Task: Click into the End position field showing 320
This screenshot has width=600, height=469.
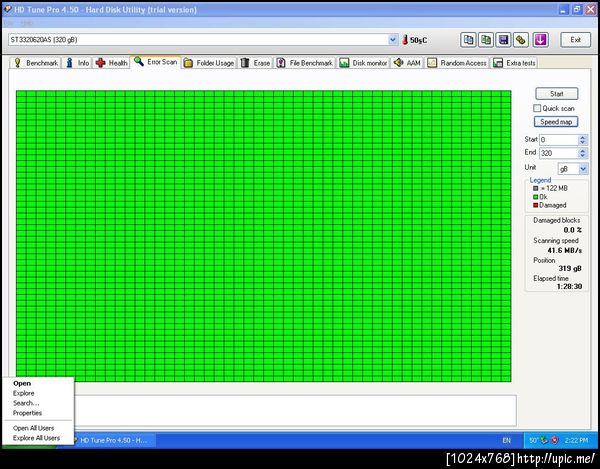Action: 559,153
